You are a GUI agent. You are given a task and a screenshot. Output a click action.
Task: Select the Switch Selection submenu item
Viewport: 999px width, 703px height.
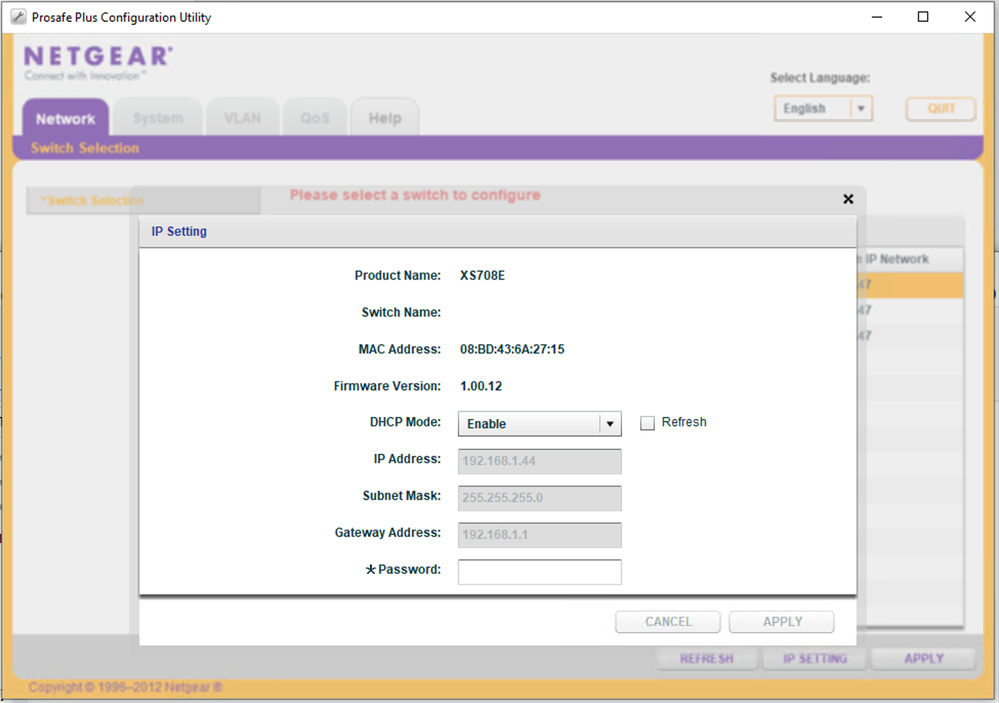point(85,148)
